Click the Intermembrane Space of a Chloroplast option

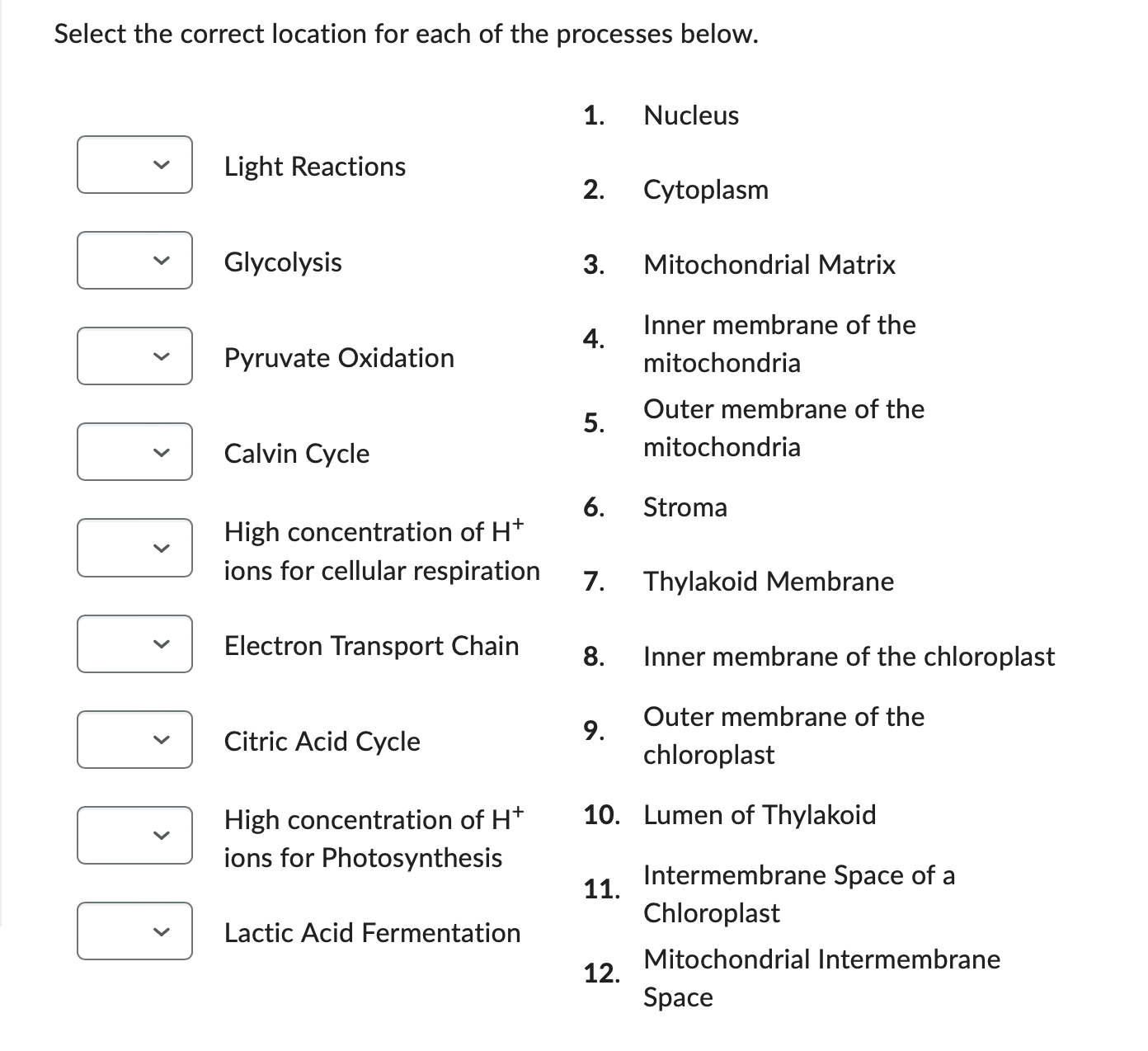point(798,893)
